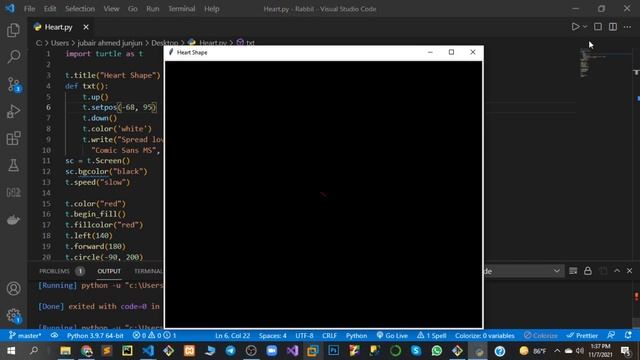
Task: Open the Explorer view in activity bar
Action: (x=13, y=30)
